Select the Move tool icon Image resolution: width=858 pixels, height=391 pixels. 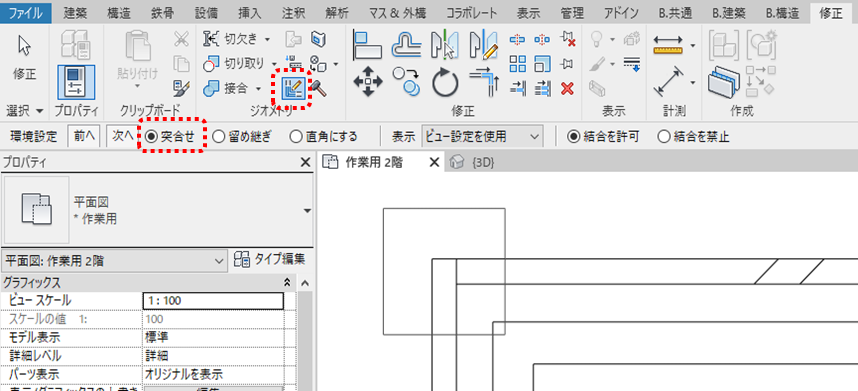(368, 82)
